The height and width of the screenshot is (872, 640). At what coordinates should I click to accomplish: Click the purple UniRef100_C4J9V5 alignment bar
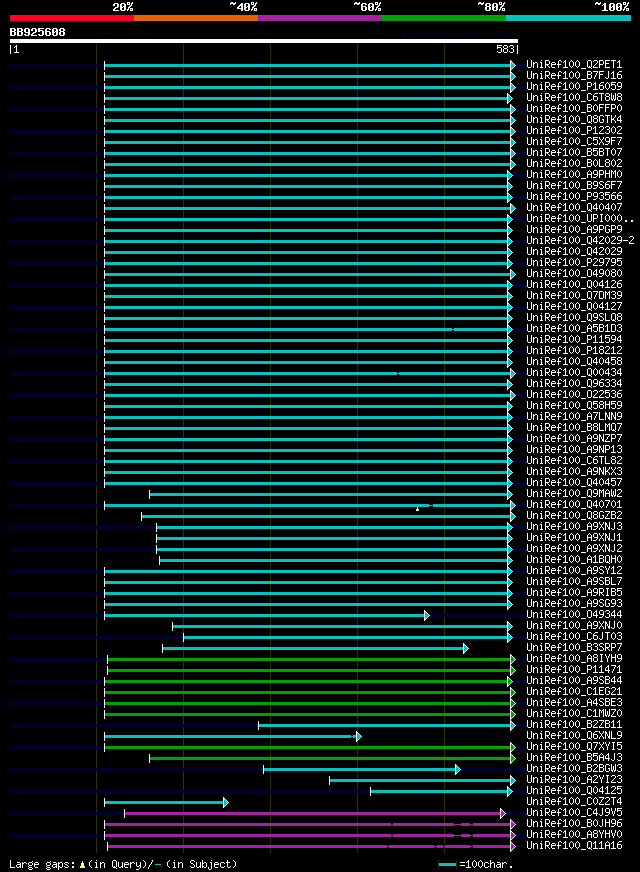point(315,814)
